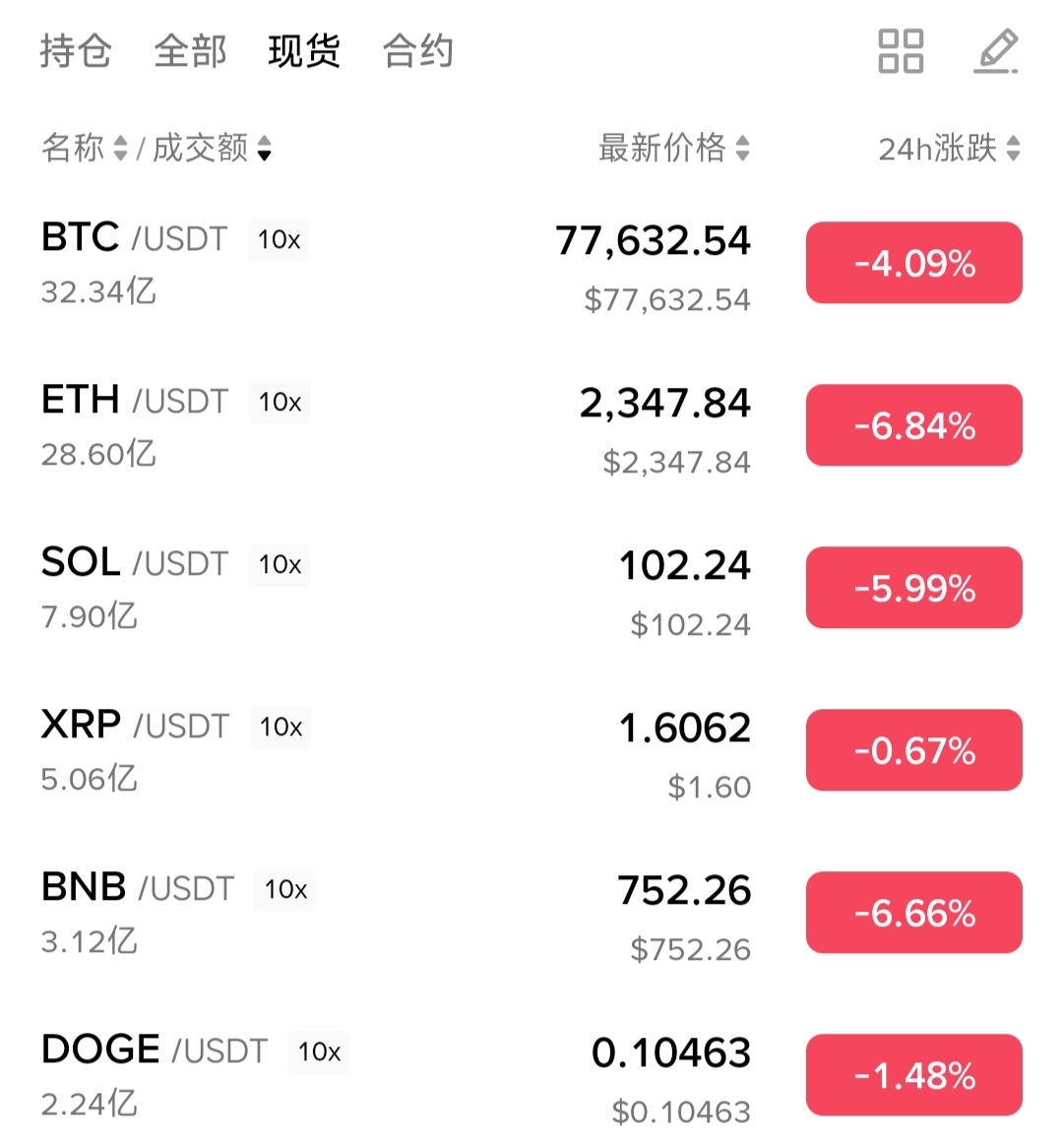Open SOL price 102.24 details
Screen dimensions: 1063x1148
(684, 566)
